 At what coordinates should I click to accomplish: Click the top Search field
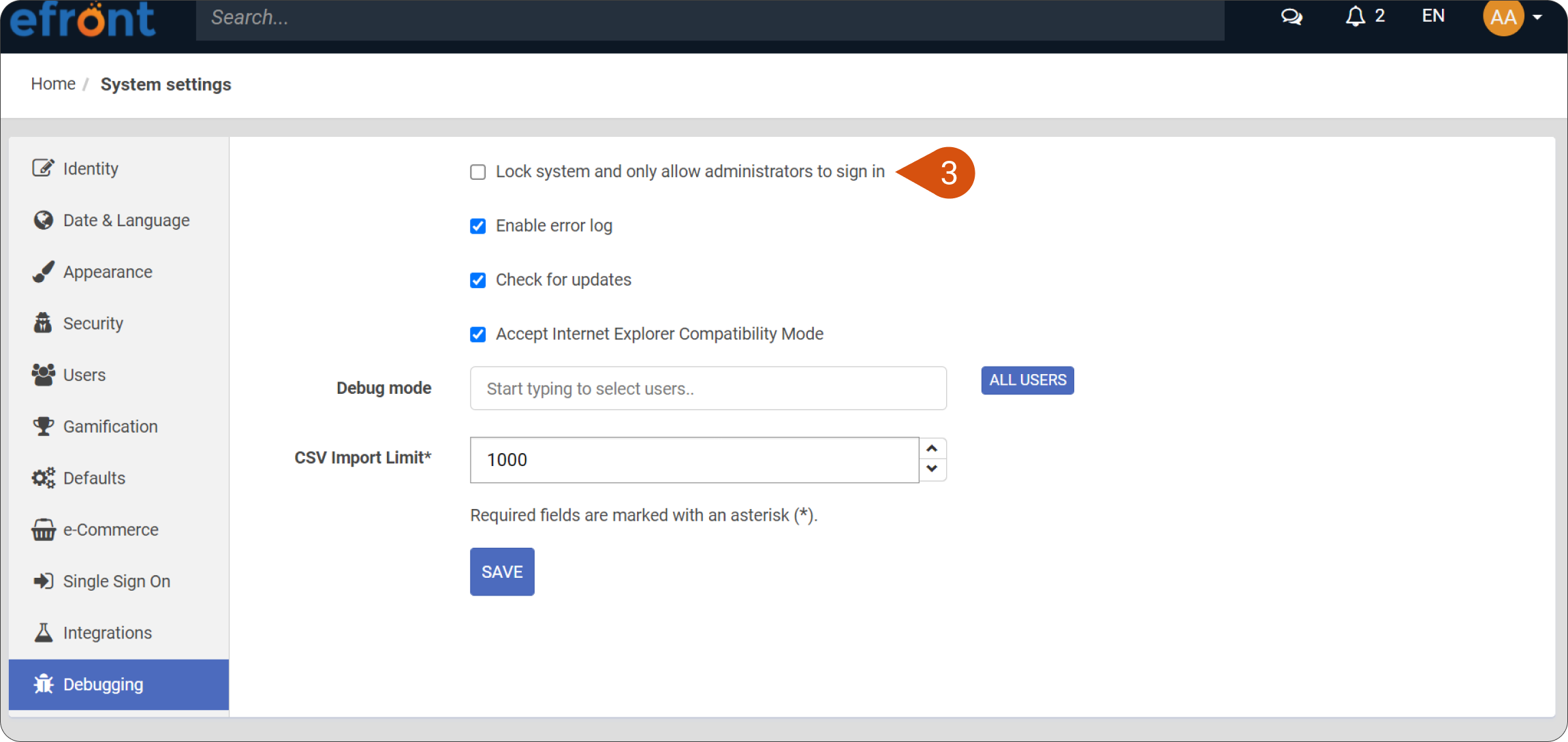(710, 18)
